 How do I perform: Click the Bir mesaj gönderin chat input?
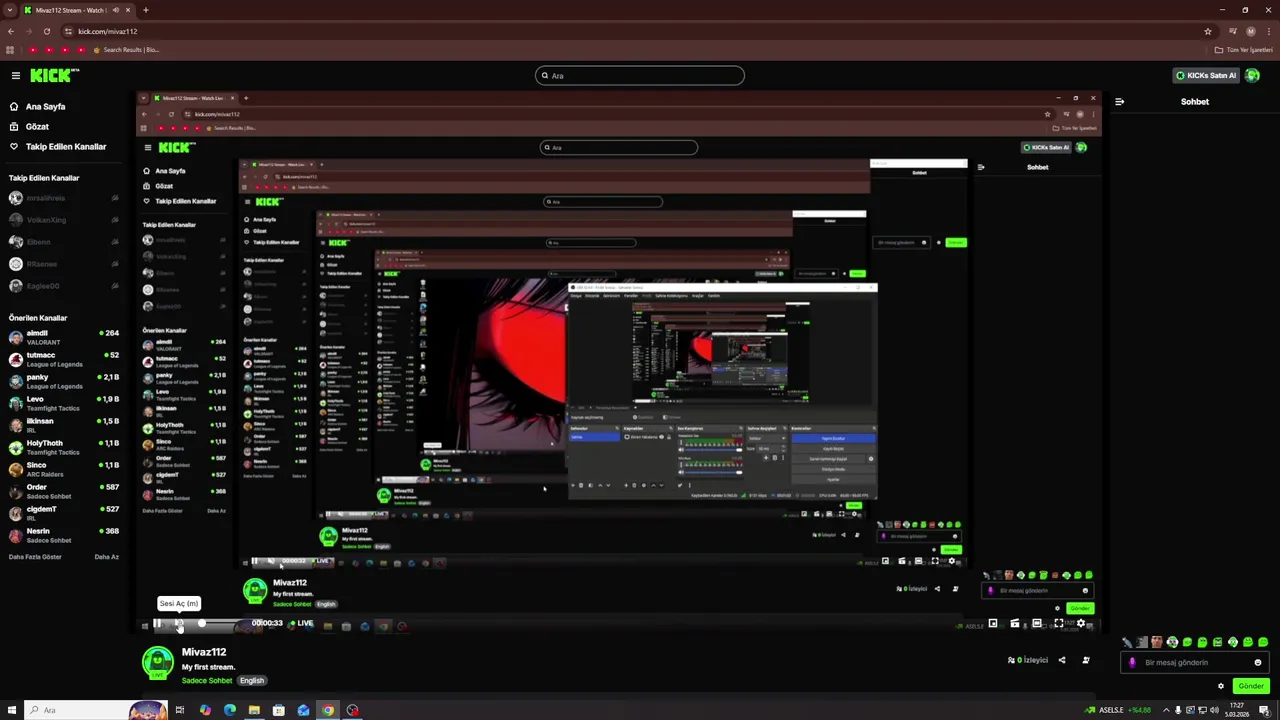[1195, 662]
